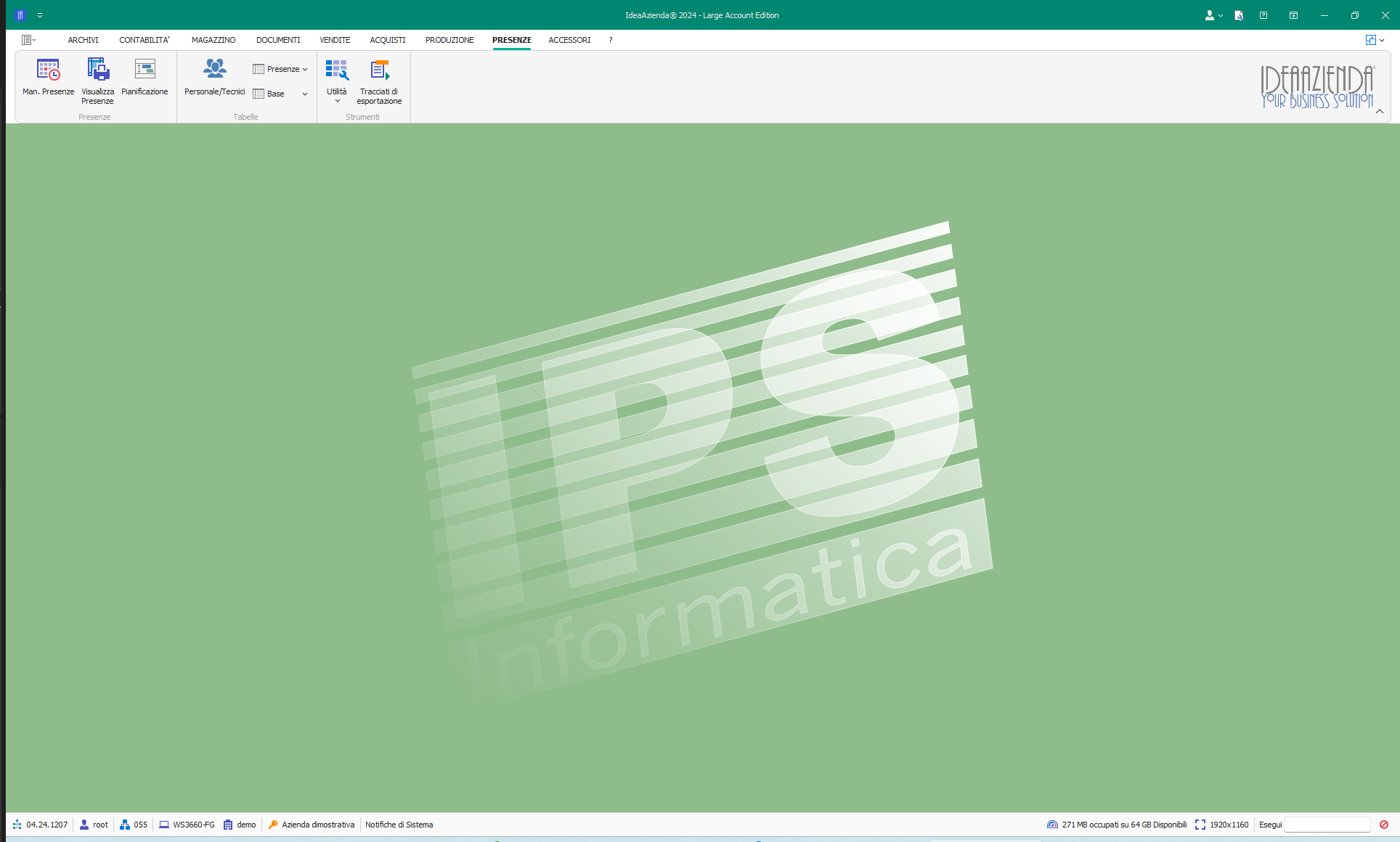Open Visualizza Presenze viewer
This screenshot has height=842, width=1400.
(x=97, y=81)
